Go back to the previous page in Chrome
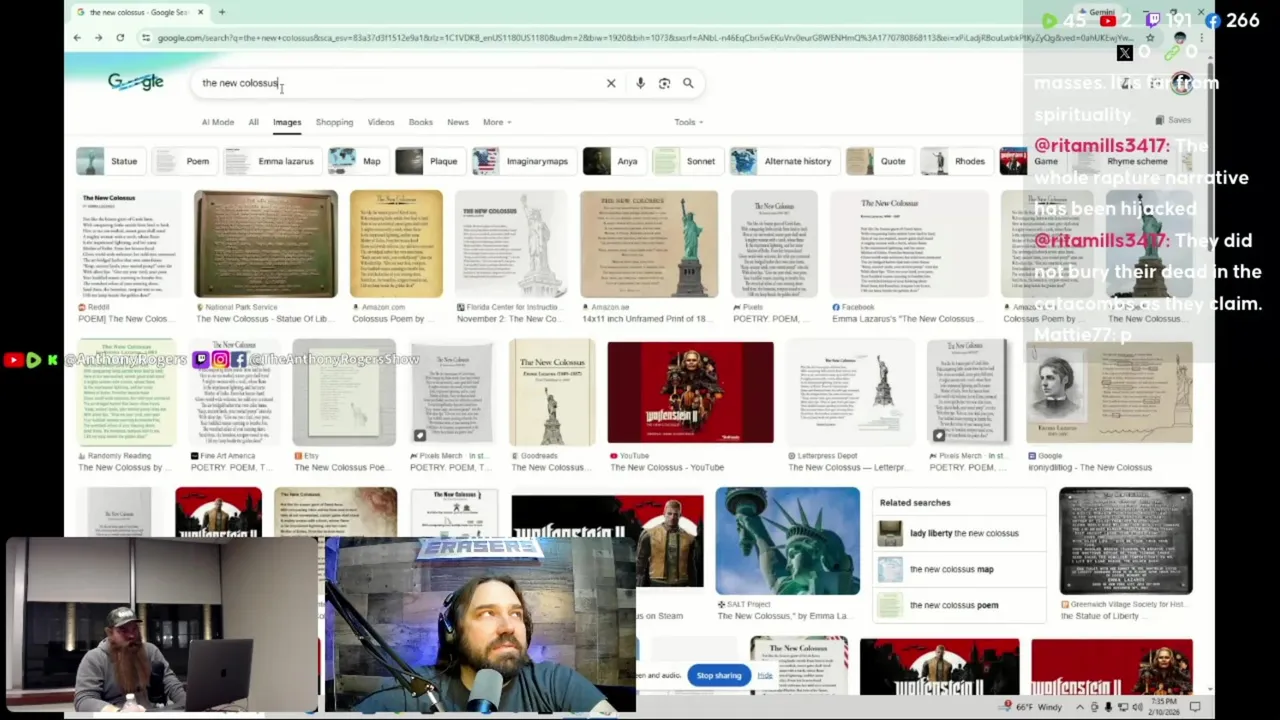Screen dimensions: 1280x720 click(x=77, y=38)
